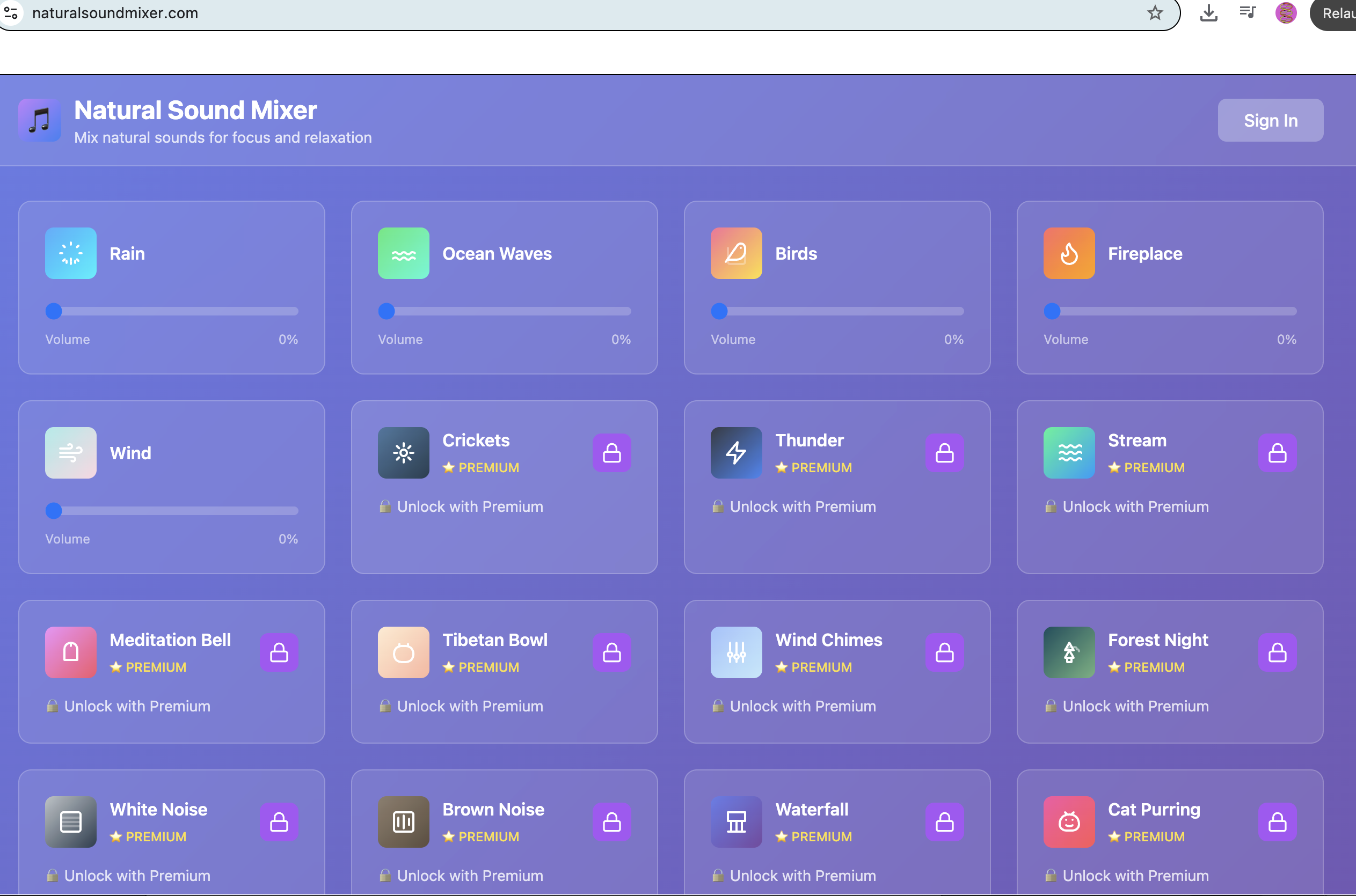Click the purple lock on Crickets
Image resolution: width=1356 pixels, height=896 pixels.
(x=611, y=453)
